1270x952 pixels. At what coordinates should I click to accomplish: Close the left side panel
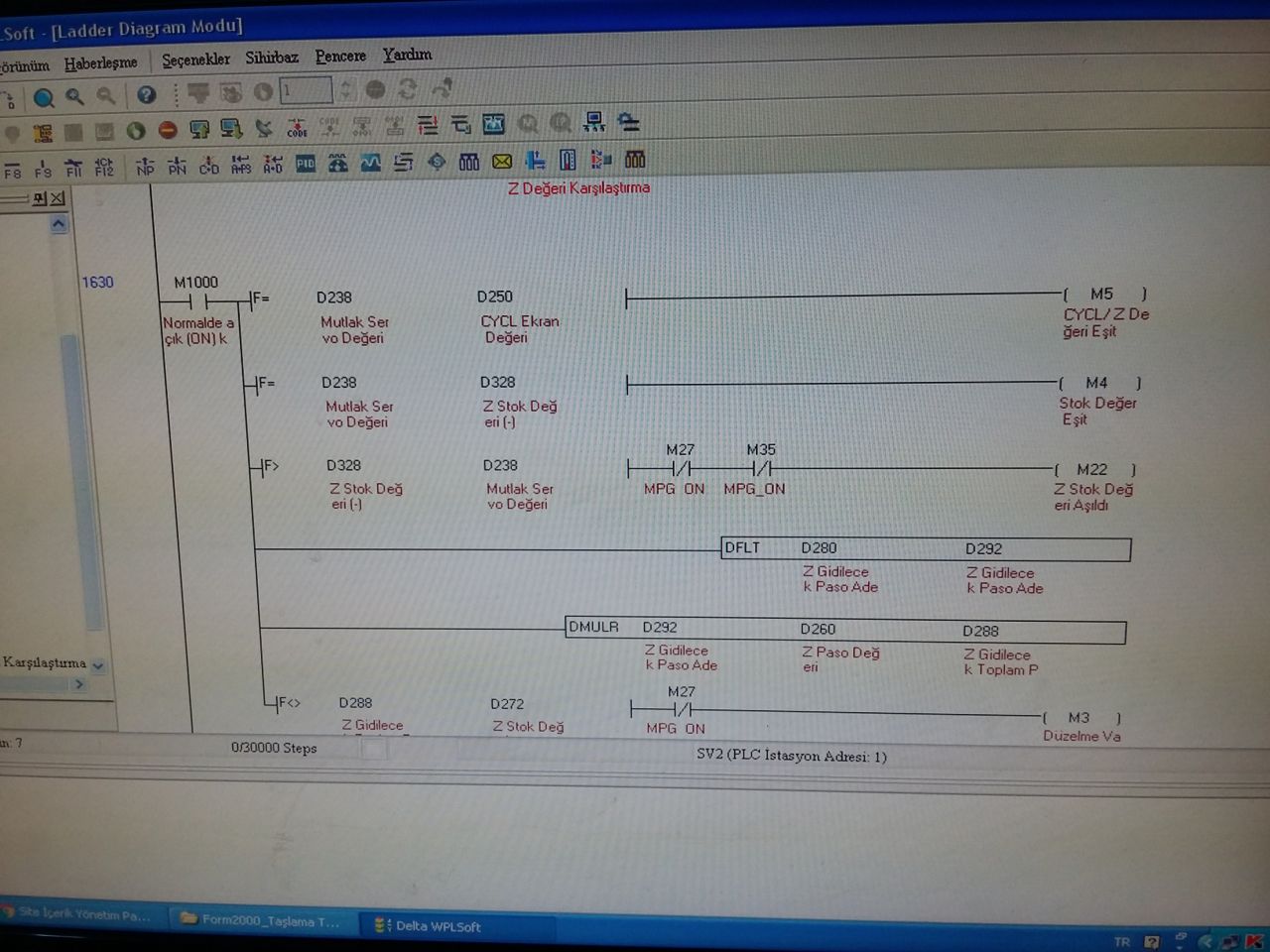pyautogui.click(x=58, y=198)
